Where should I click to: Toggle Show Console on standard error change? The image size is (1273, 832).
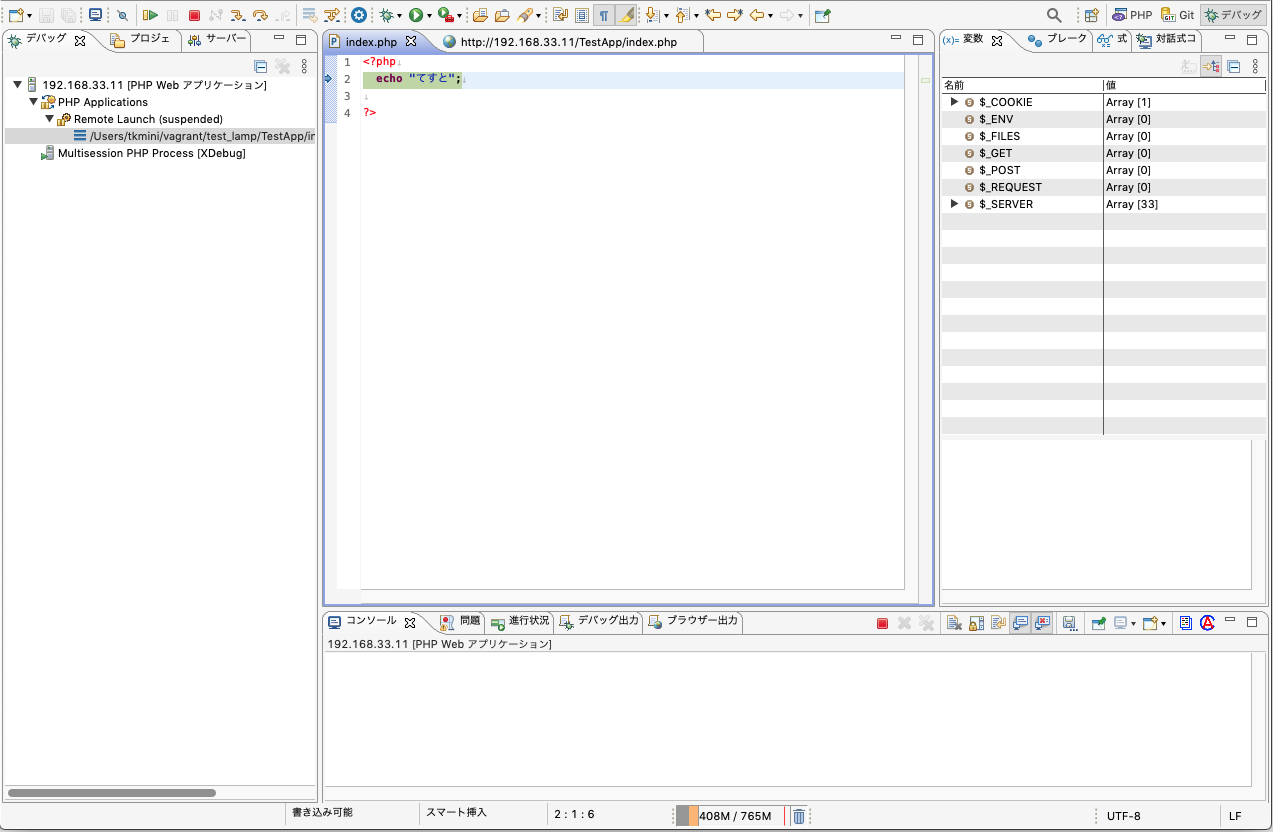click(x=1042, y=623)
